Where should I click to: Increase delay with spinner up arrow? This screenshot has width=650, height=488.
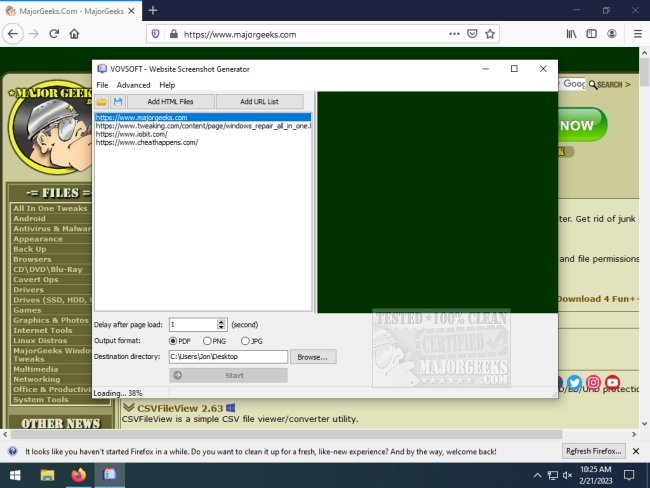pyautogui.click(x=221, y=322)
